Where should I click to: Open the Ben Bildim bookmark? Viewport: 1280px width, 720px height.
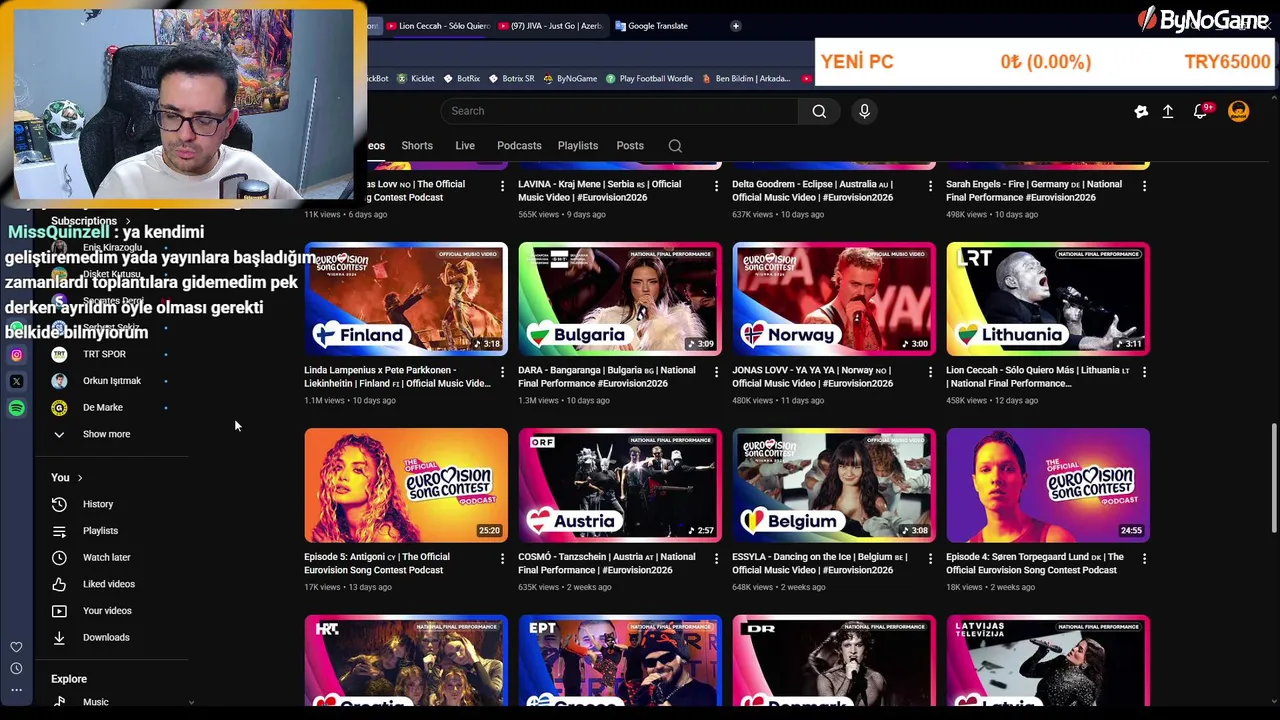point(746,78)
